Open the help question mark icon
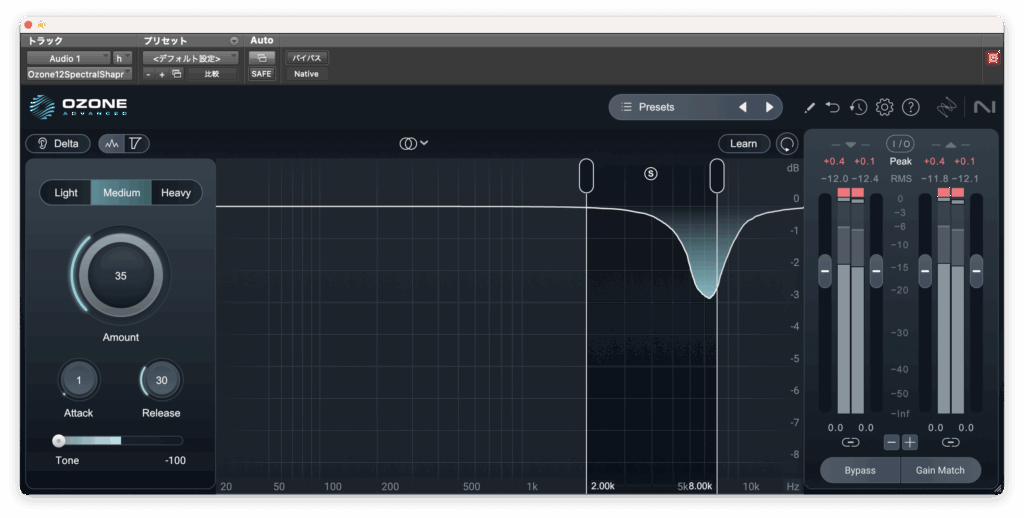 pyautogui.click(x=910, y=107)
